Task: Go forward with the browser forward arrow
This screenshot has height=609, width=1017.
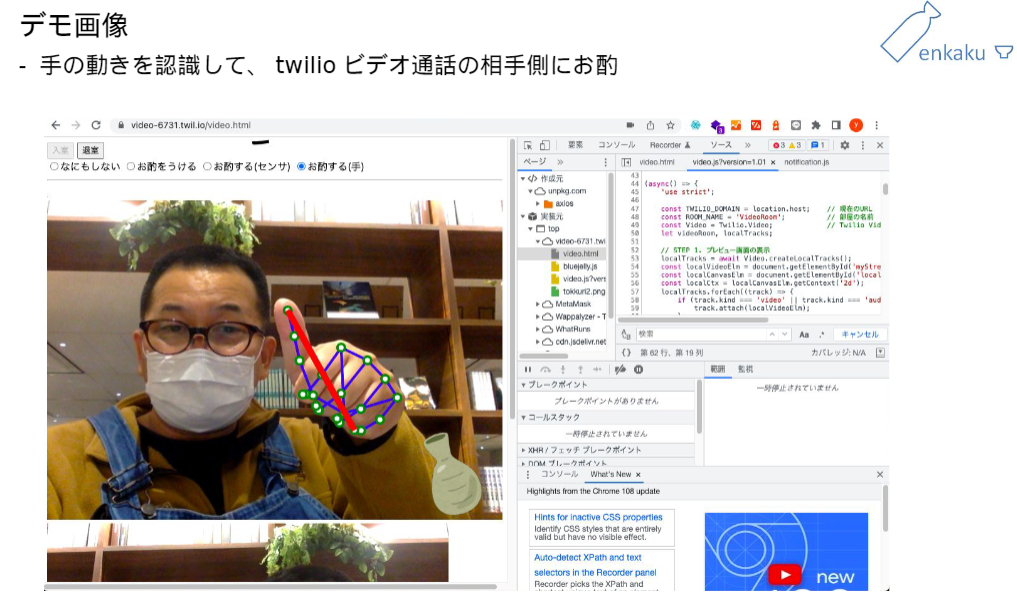Action: pos(76,125)
